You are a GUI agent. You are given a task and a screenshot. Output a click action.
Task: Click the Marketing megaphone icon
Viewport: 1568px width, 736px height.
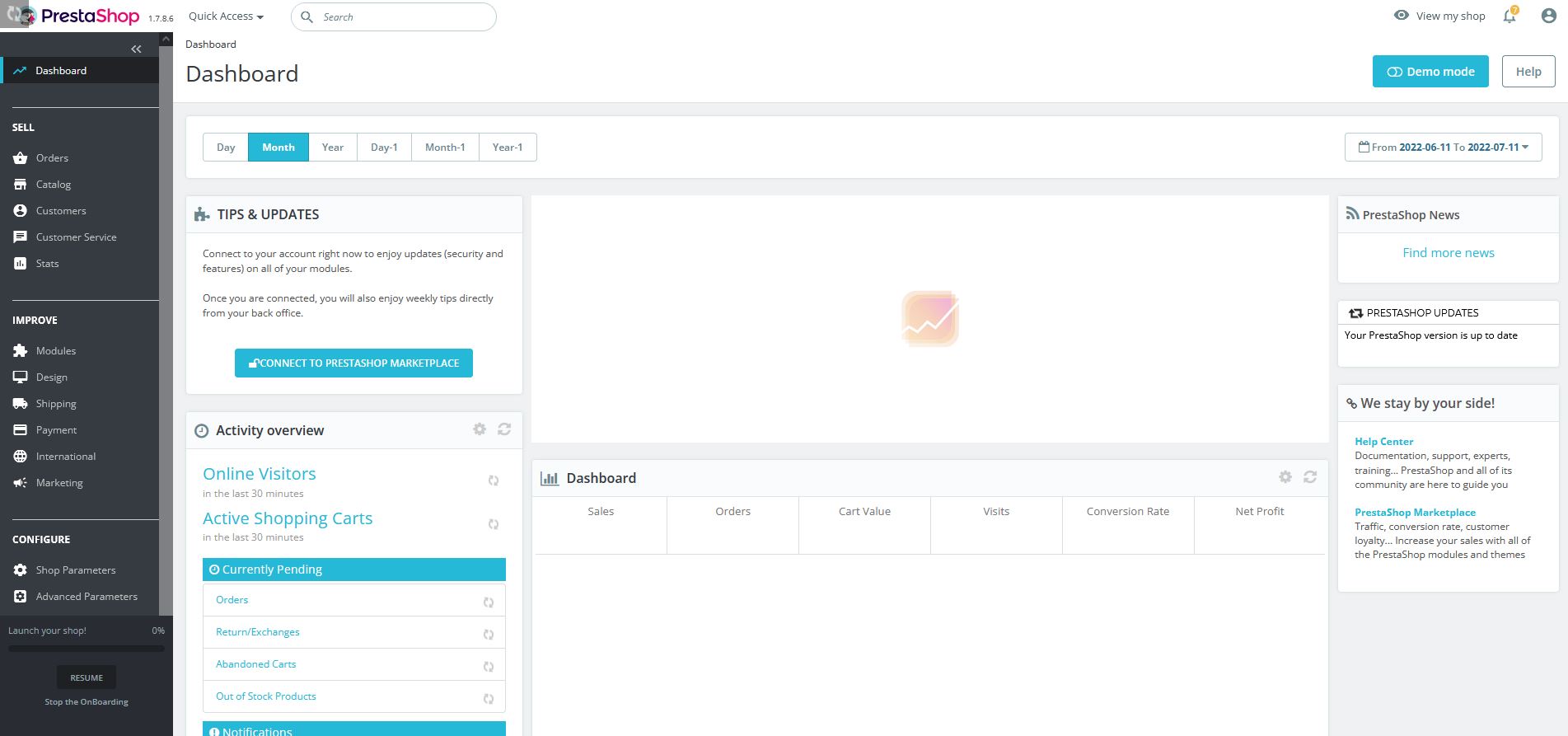pos(20,483)
